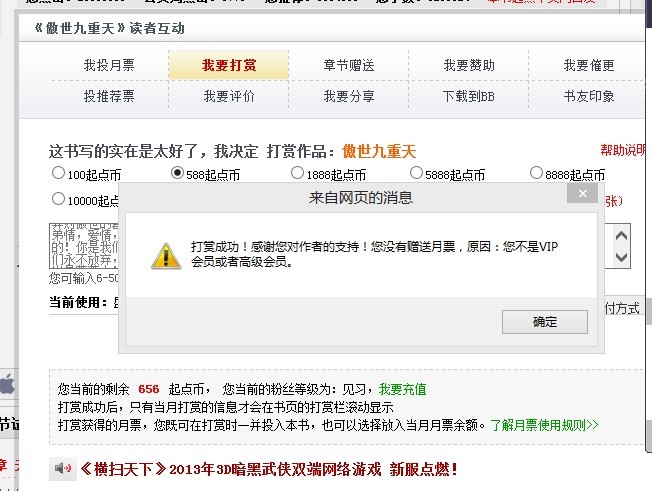The width and height of the screenshot is (652, 491).
Task: Choose the 8888起点币 radio option
Action: [536, 173]
